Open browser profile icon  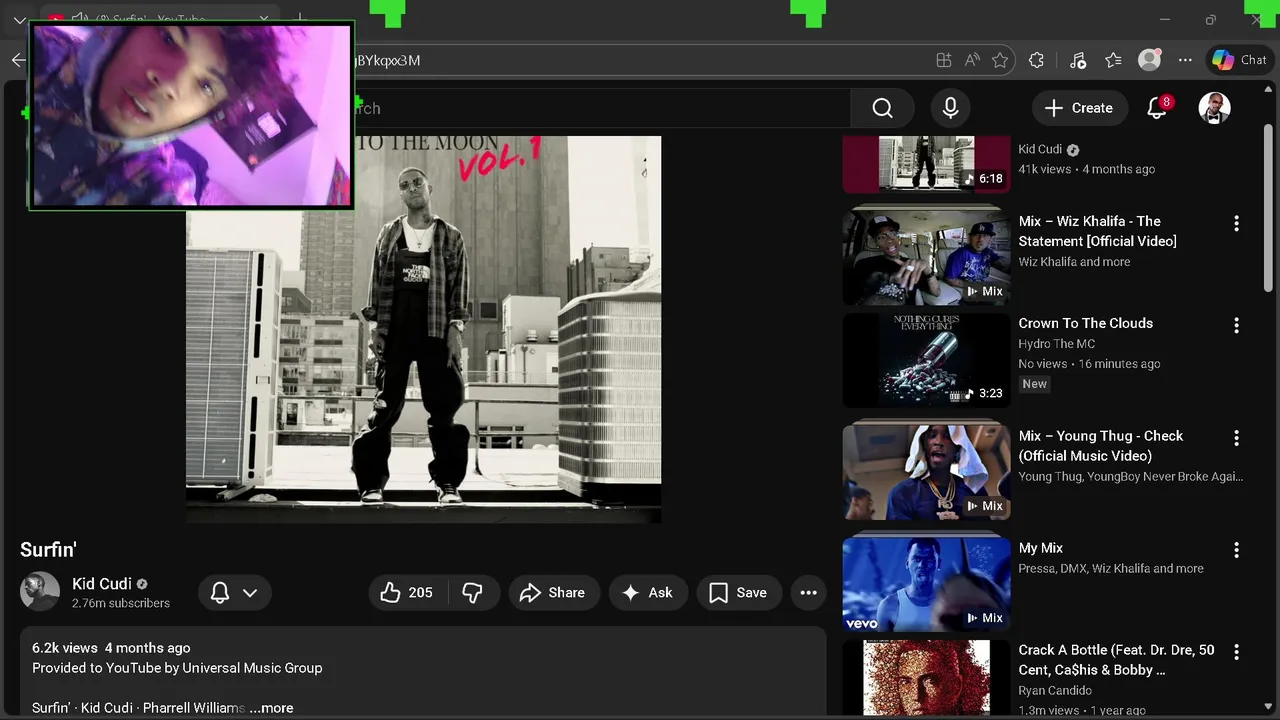(1150, 60)
